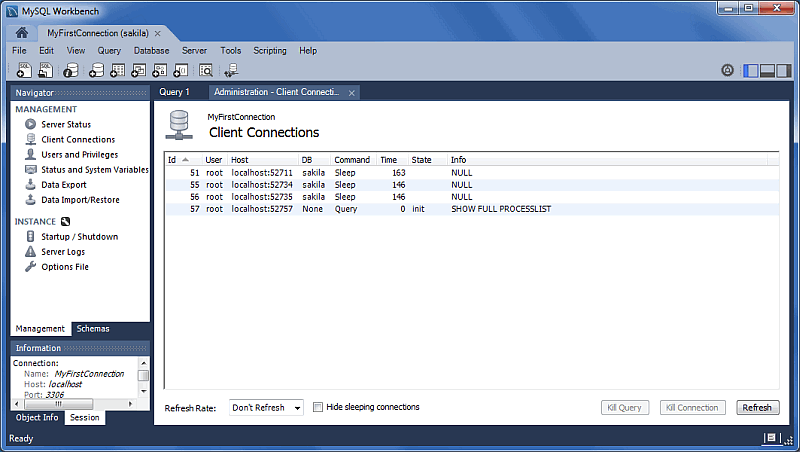Toggle the left sidebar panel visibility

(x=750, y=70)
